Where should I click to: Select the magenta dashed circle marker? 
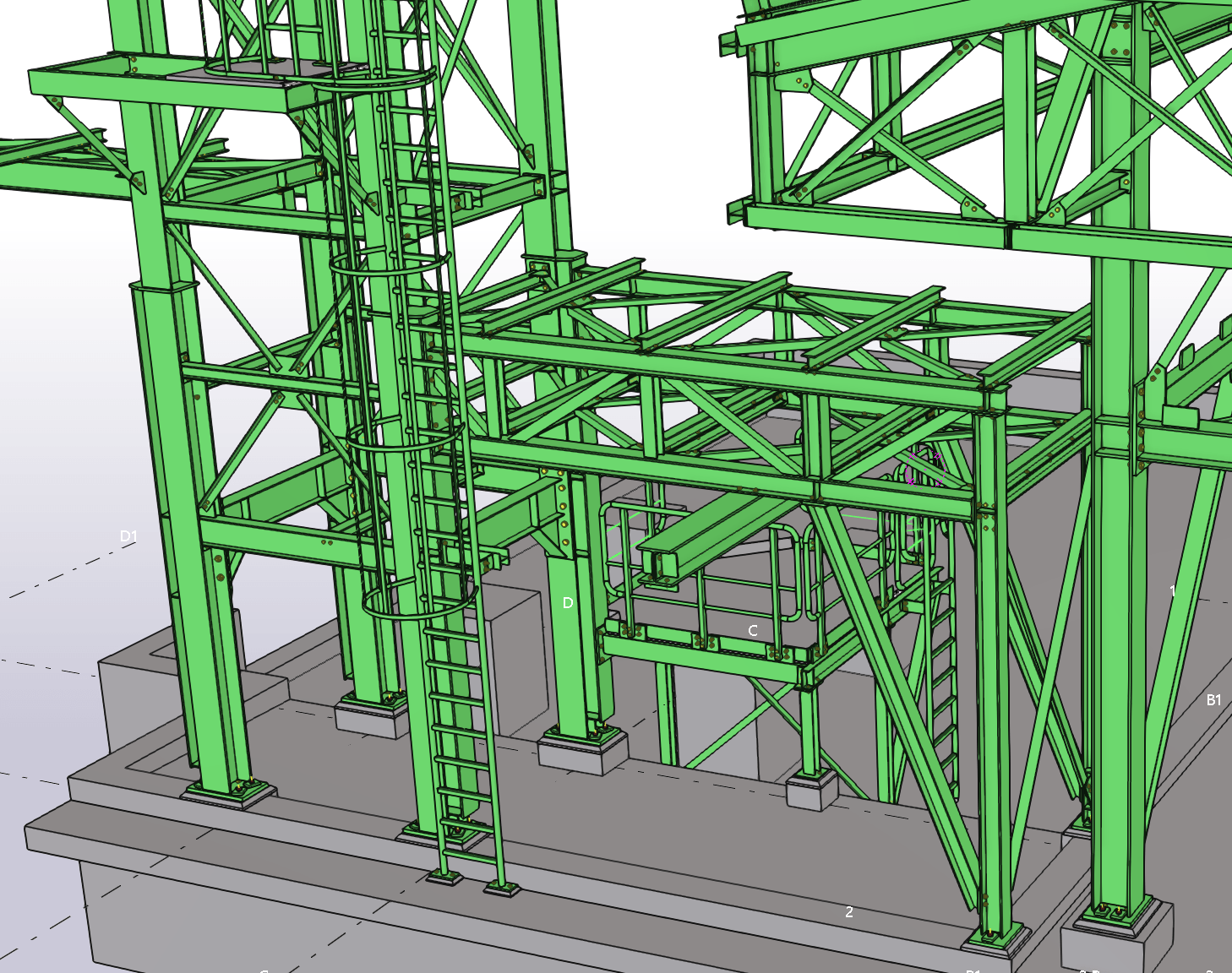click(x=924, y=469)
